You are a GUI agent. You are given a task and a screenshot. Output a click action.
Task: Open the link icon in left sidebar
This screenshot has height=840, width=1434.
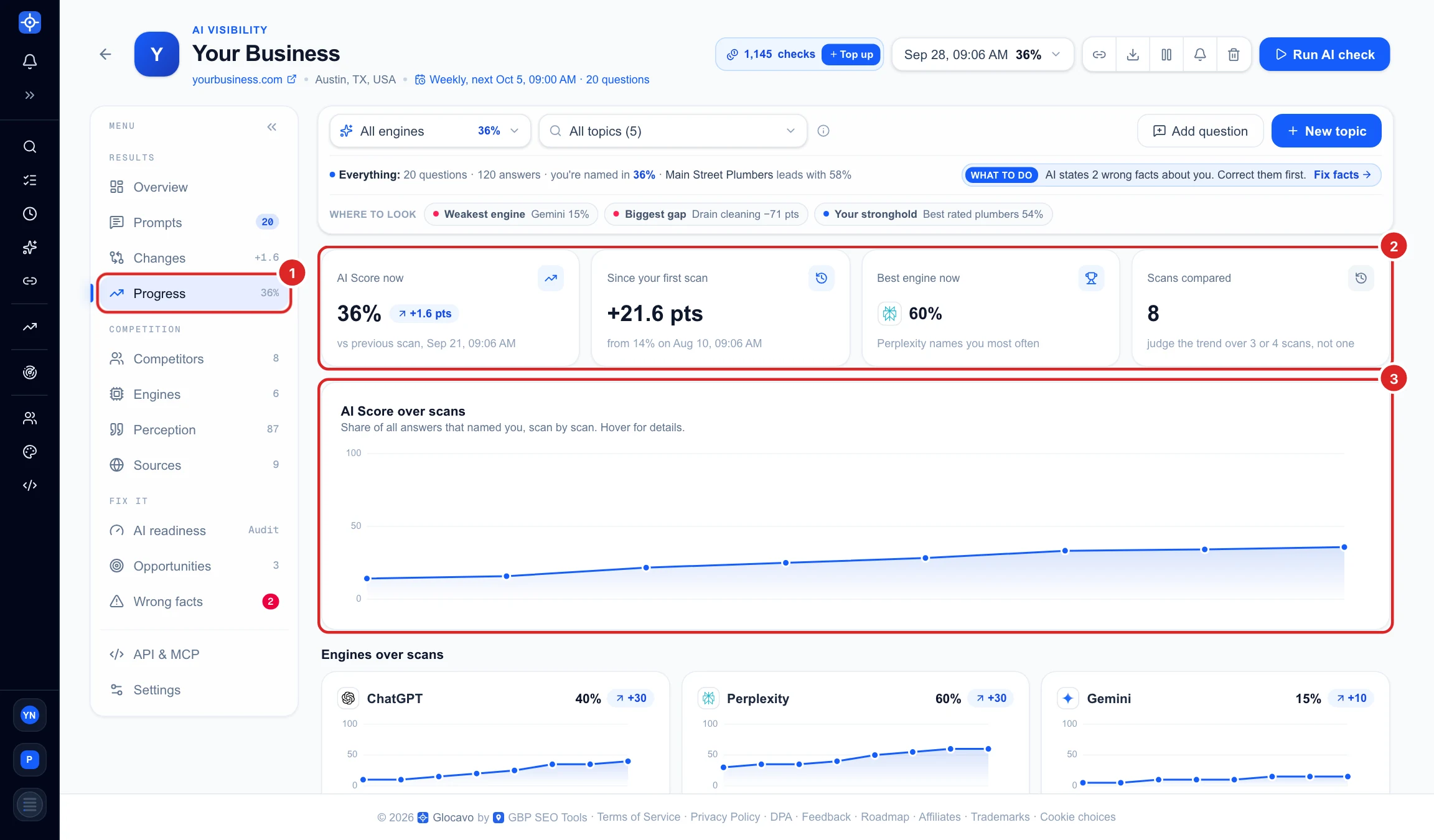(x=29, y=281)
